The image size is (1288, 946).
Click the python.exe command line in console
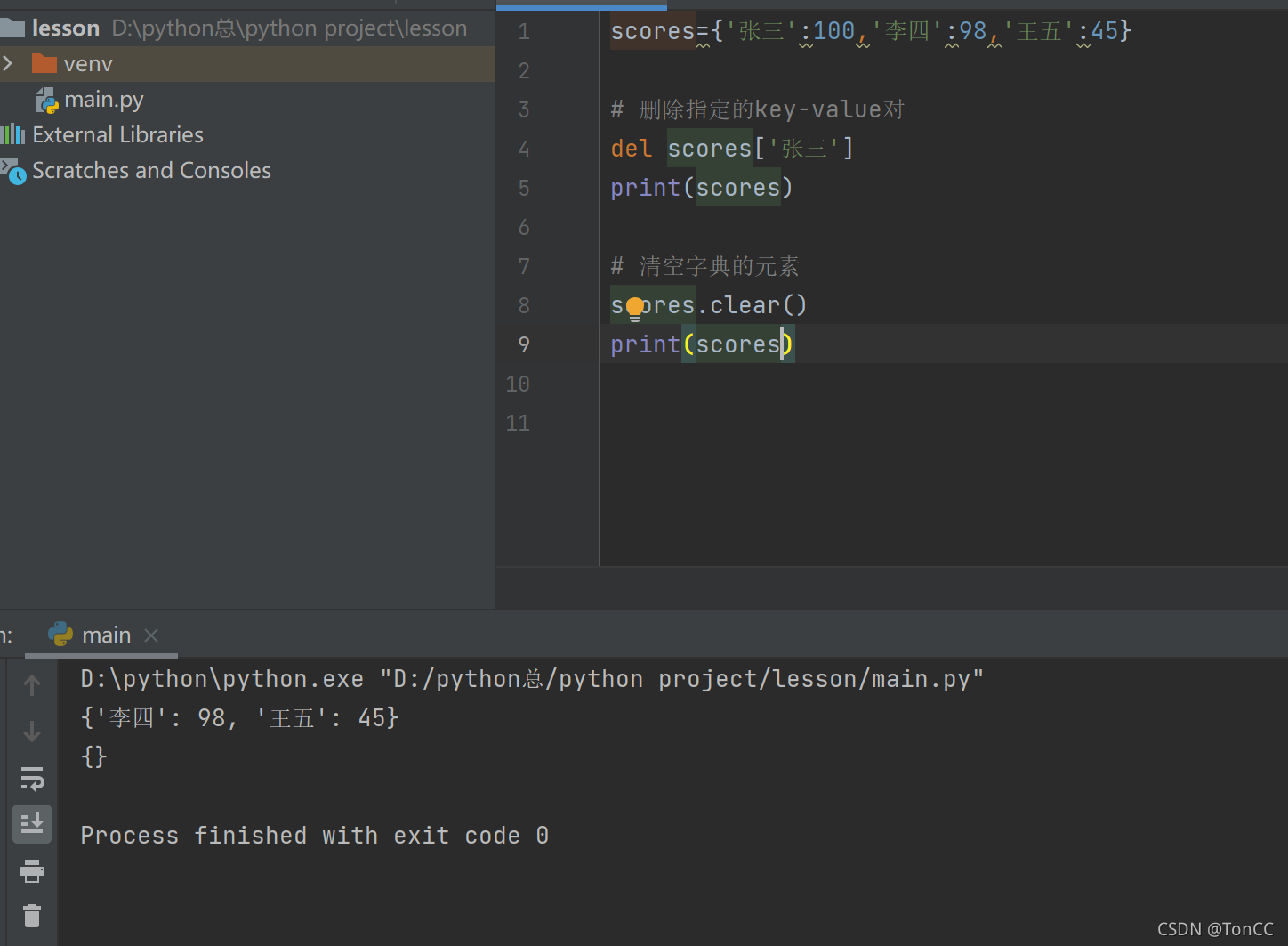click(x=532, y=679)
